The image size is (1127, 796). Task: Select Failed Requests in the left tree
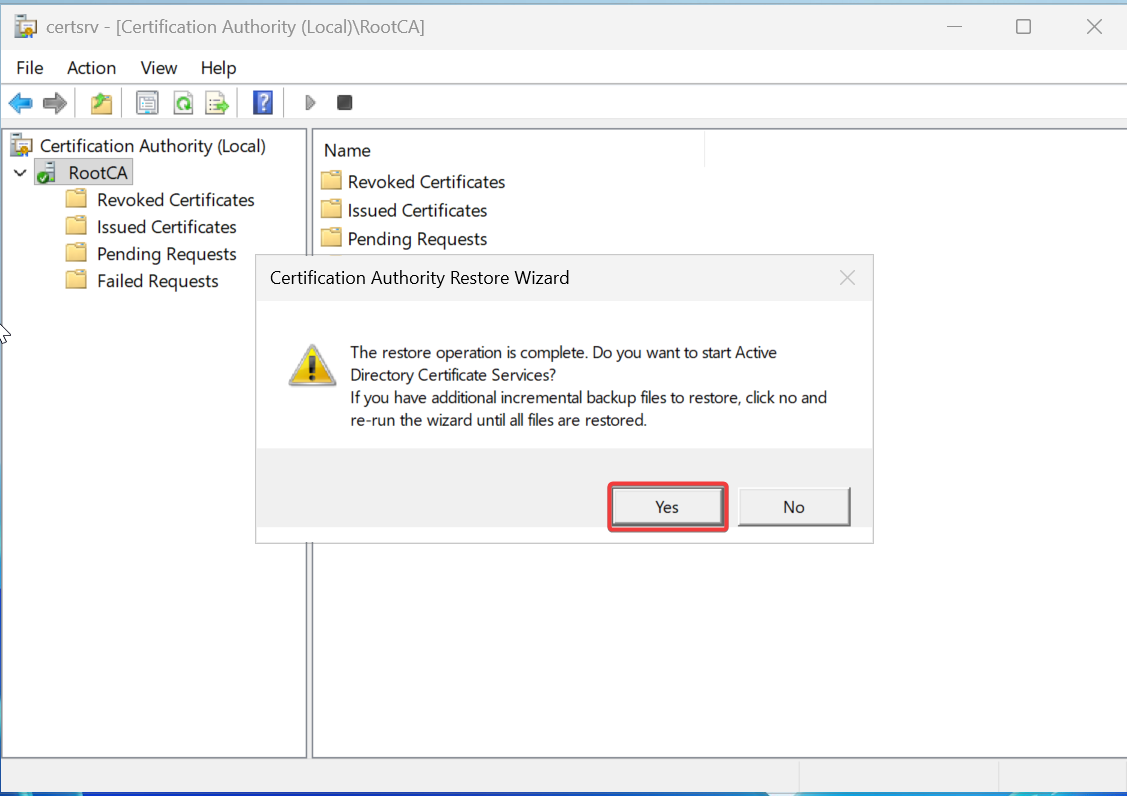click(x=157, y=281)
